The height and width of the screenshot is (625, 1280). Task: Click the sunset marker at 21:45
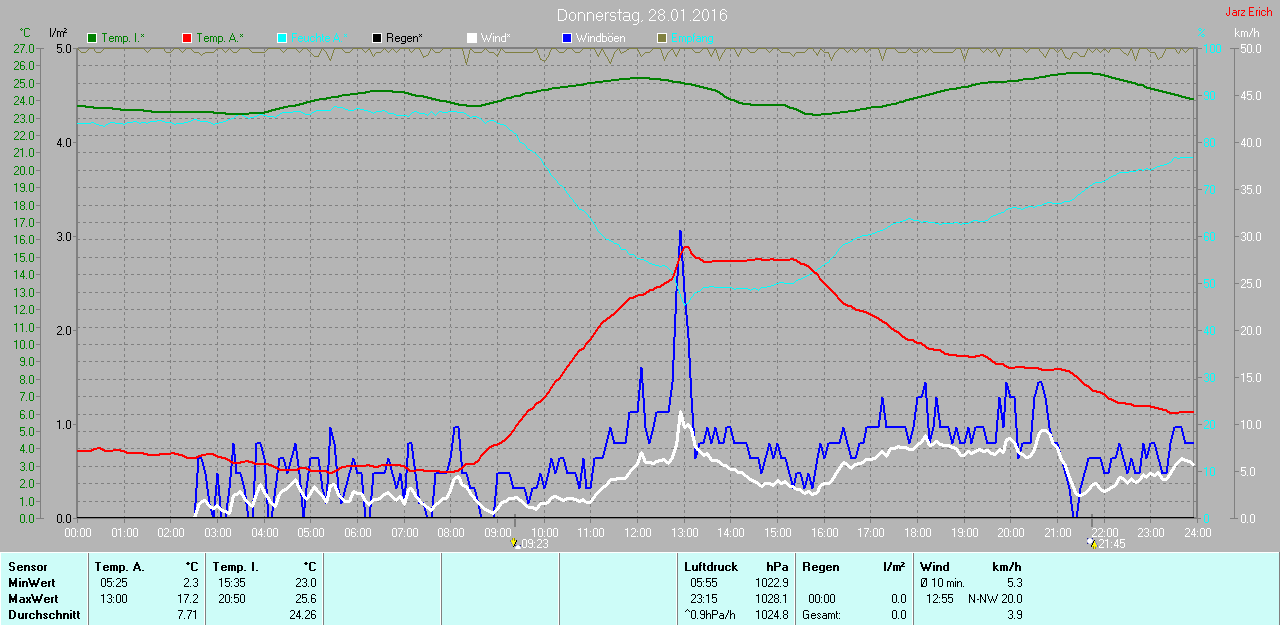coord(1092,543)
